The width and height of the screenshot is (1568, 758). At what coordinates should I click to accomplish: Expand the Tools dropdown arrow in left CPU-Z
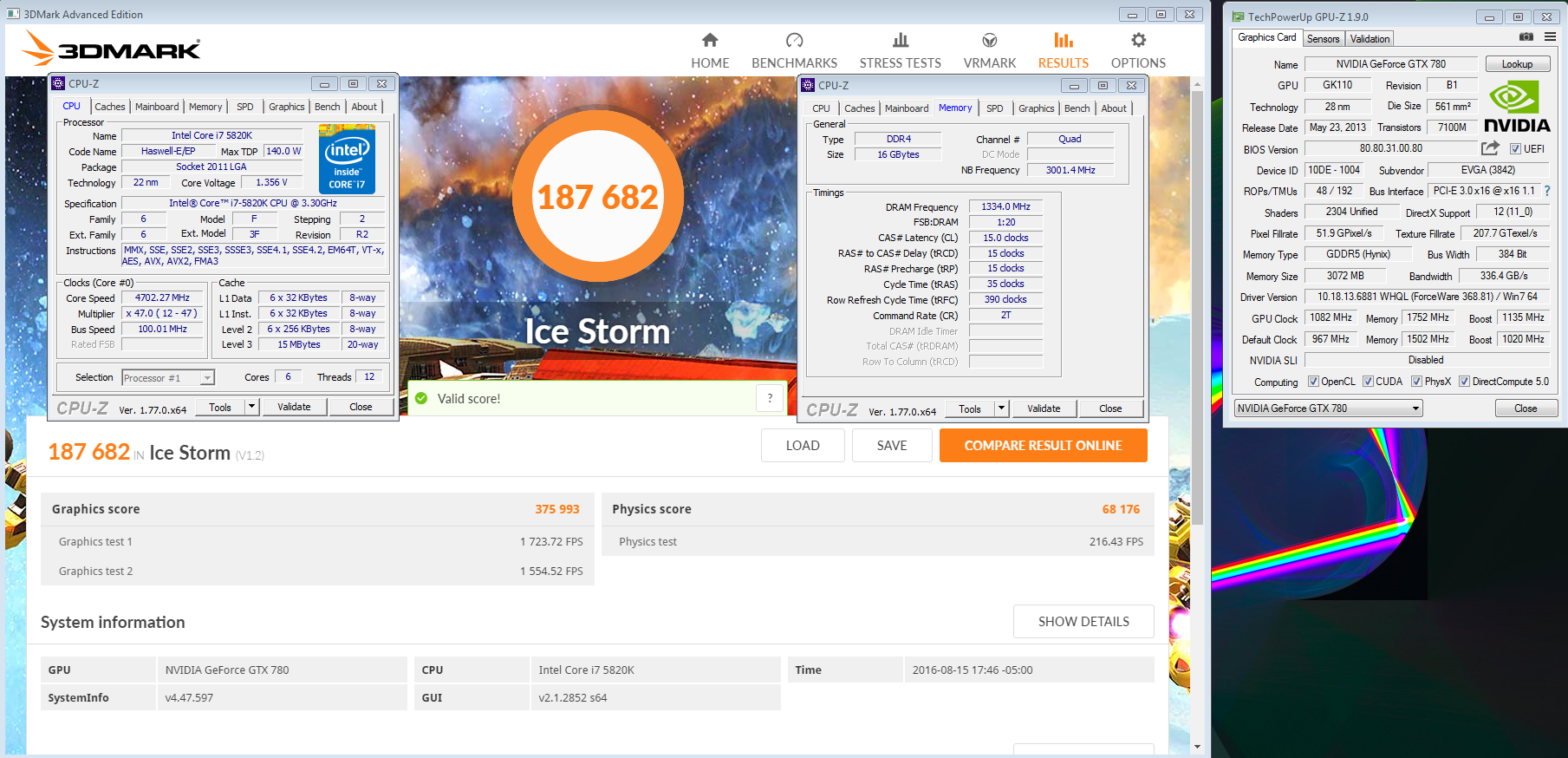pyautogui.click(x=251, y=407)
